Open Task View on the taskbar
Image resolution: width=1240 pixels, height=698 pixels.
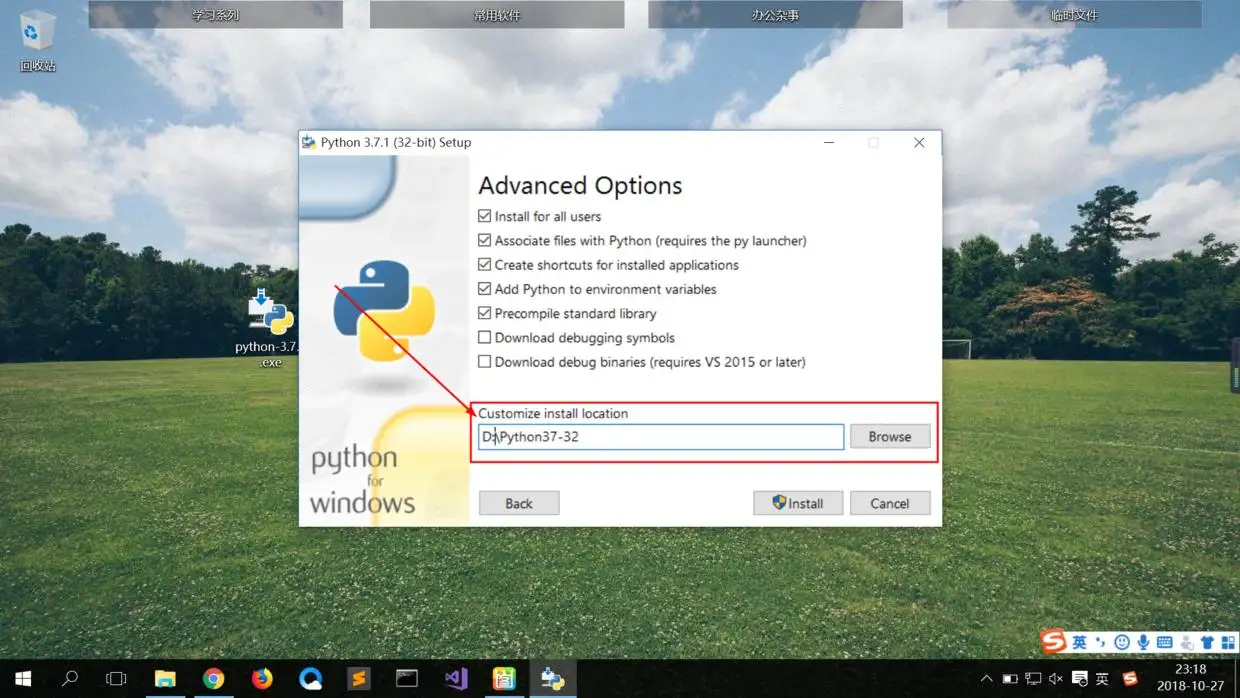(116, 679)
